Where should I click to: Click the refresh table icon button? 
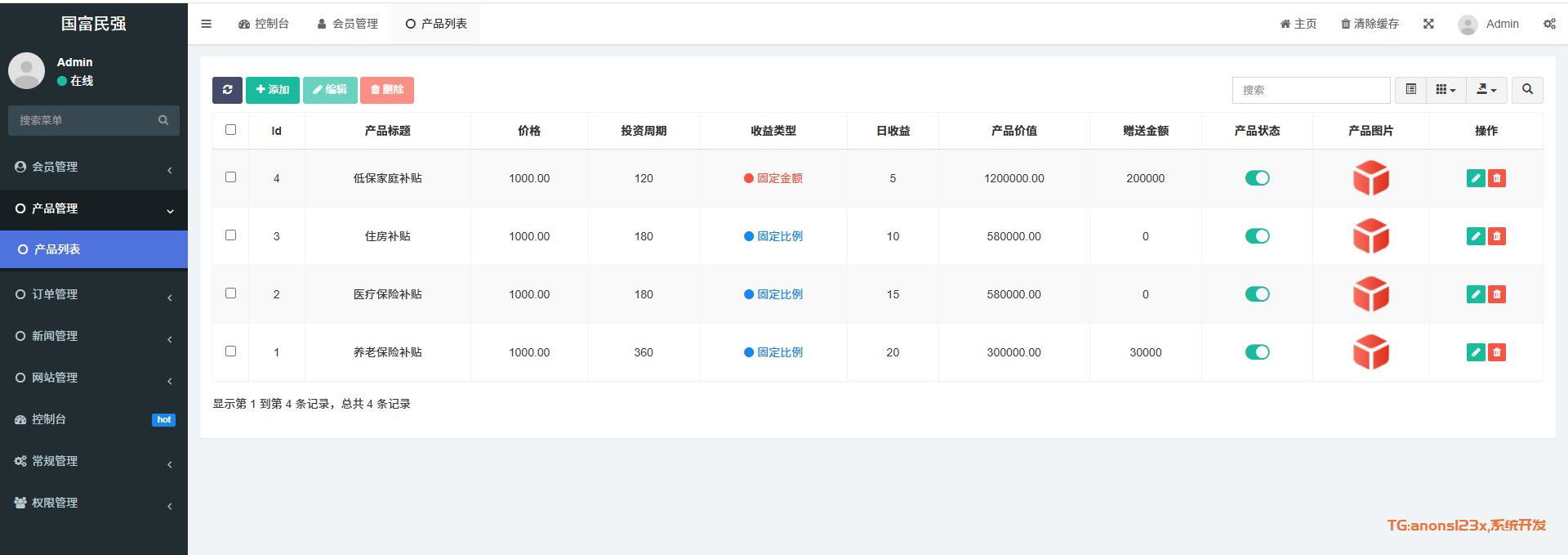click(x=227, y=90)
